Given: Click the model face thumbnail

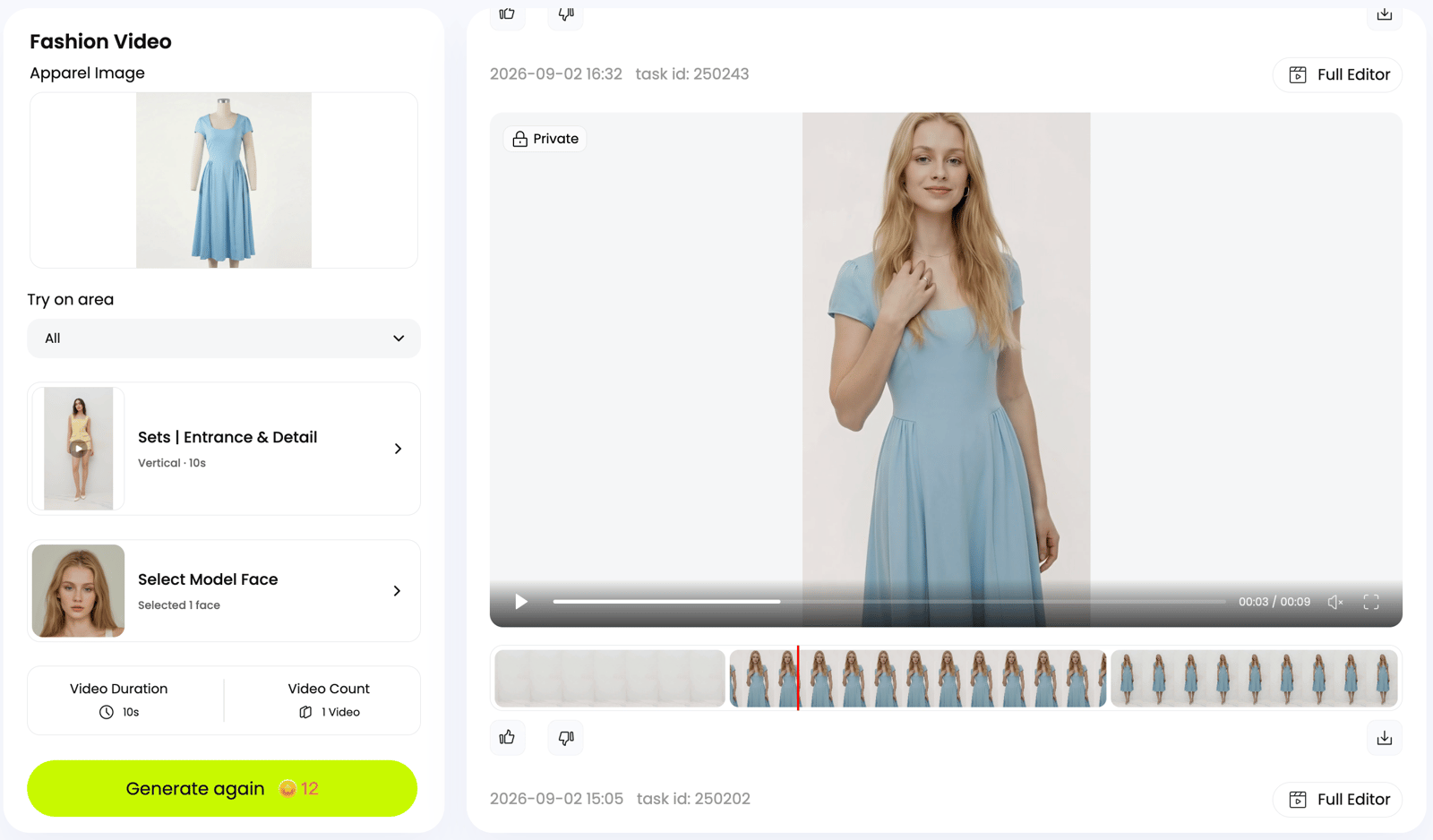Looking at the screenshot, I should point(78,591).
